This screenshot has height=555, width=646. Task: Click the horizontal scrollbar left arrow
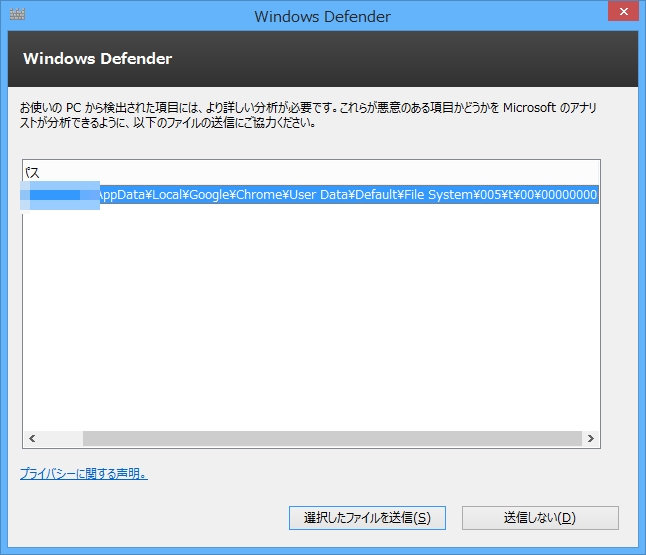(32, 438)
